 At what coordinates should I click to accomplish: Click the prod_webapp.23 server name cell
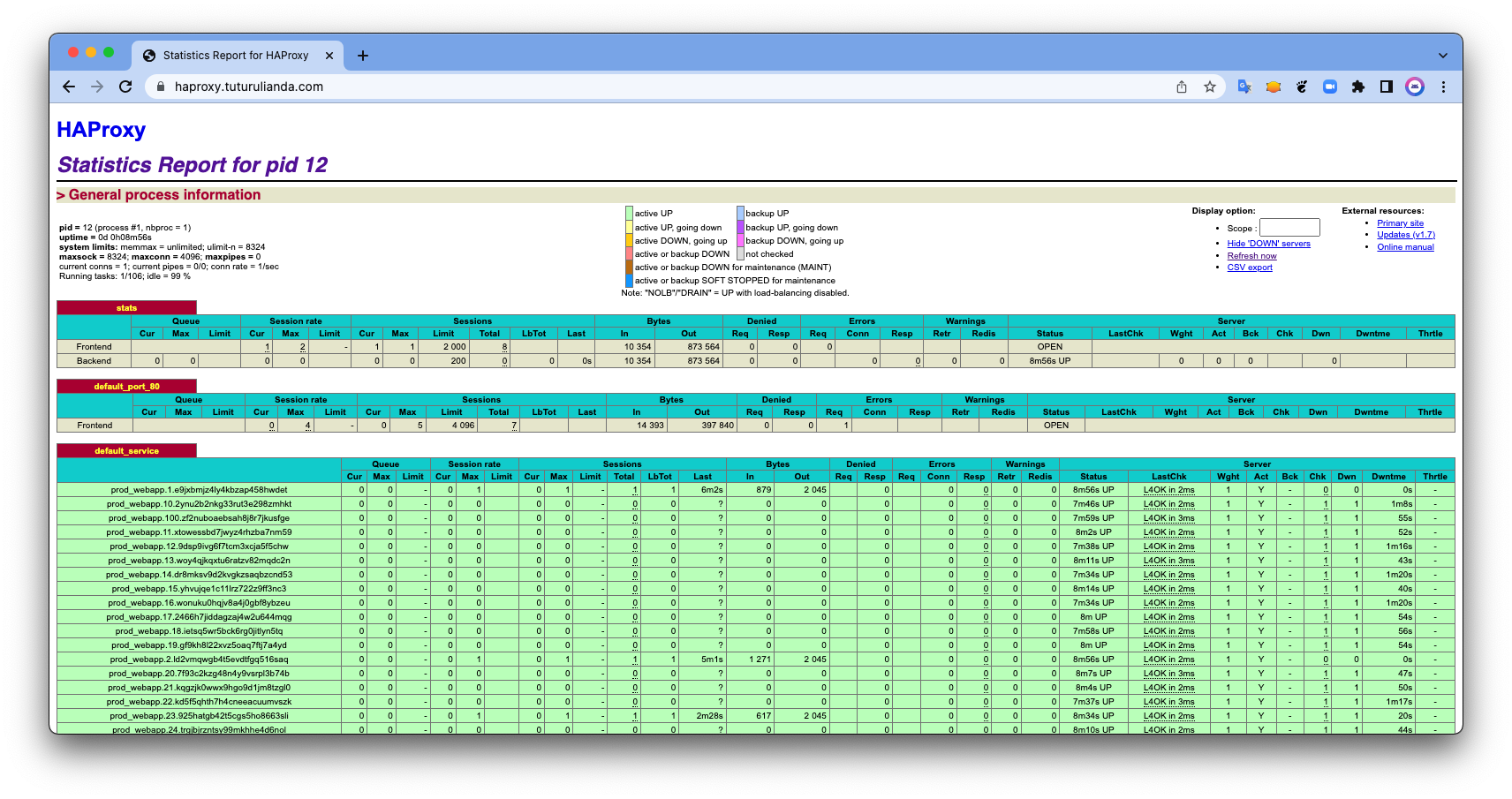(199, 716)
